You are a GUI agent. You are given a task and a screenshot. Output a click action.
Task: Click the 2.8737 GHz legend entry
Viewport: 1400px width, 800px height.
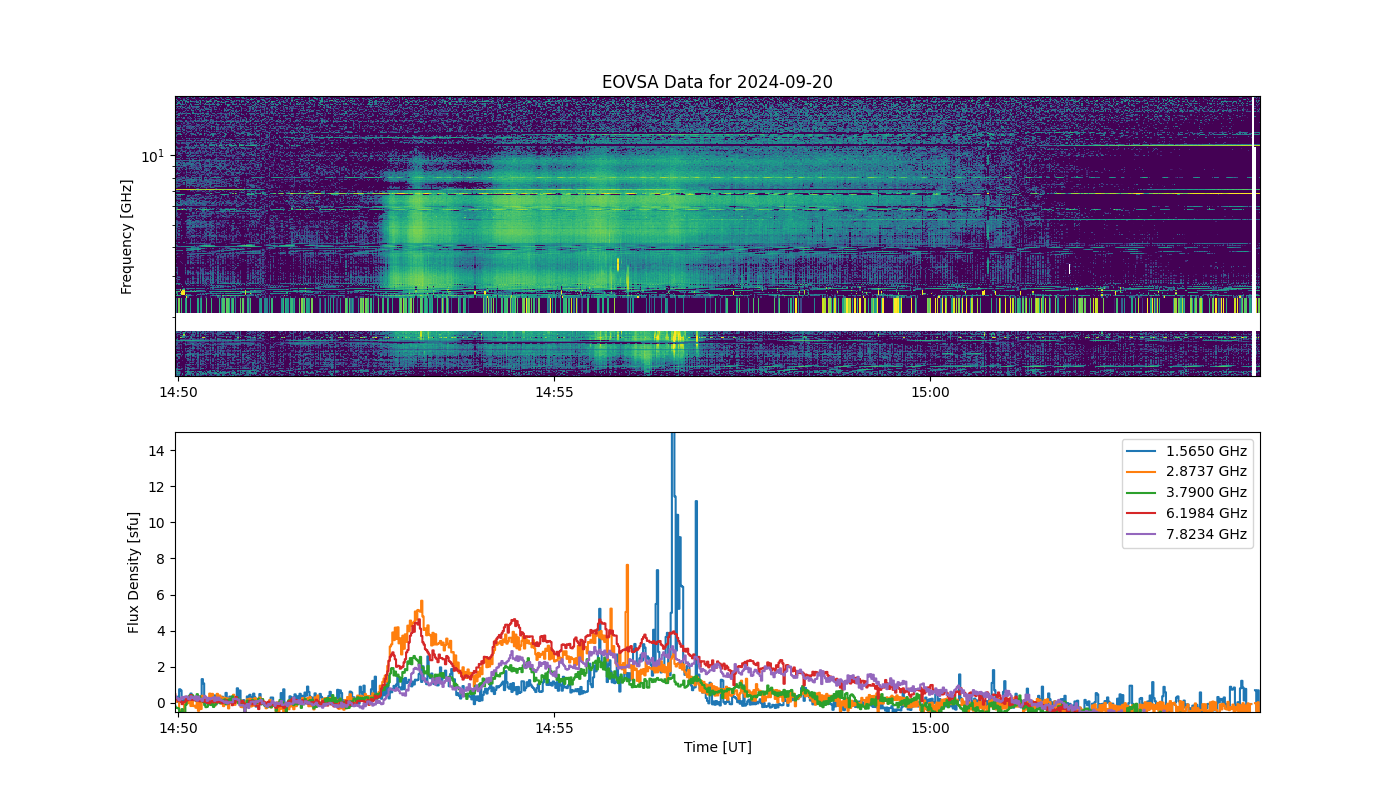1188,472
